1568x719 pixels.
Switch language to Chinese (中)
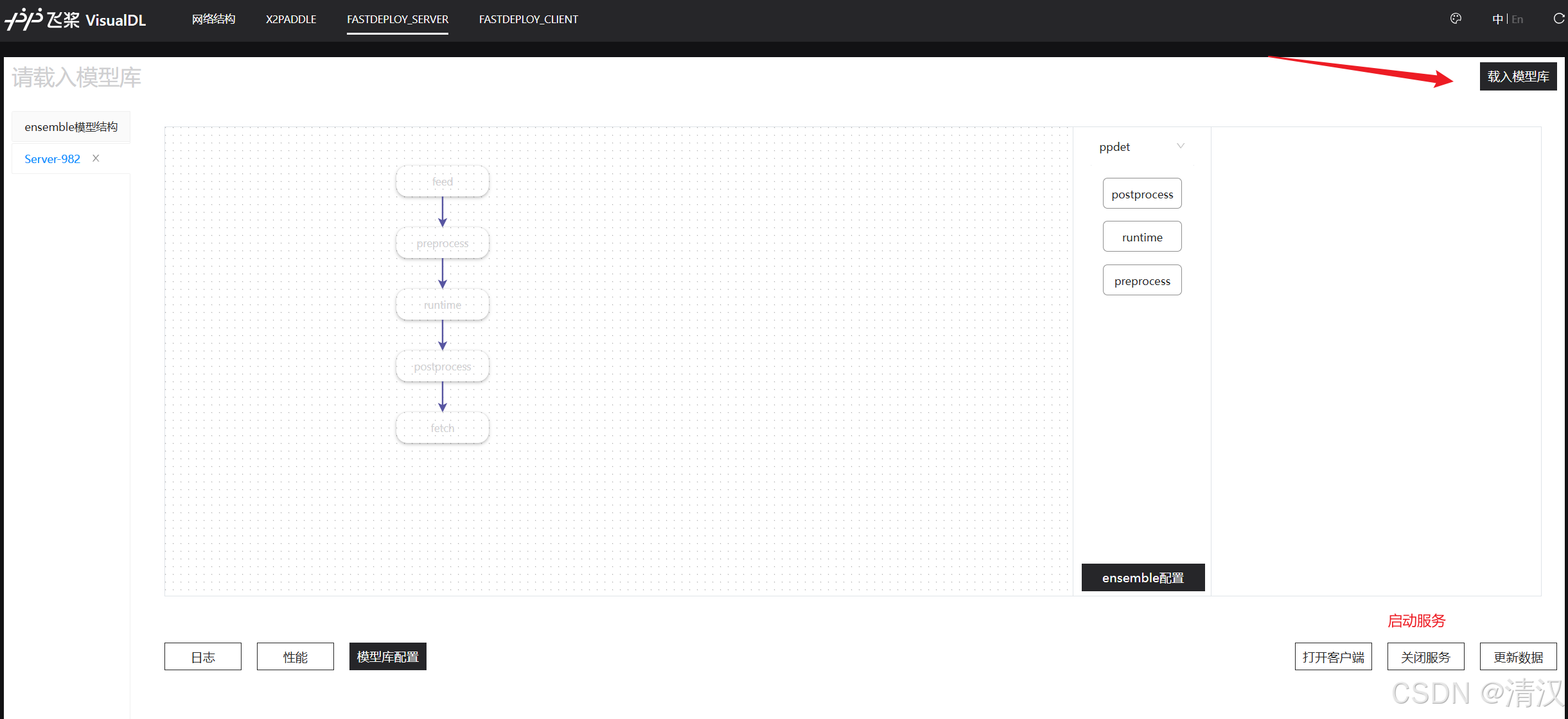click(x=1497, y=19)
